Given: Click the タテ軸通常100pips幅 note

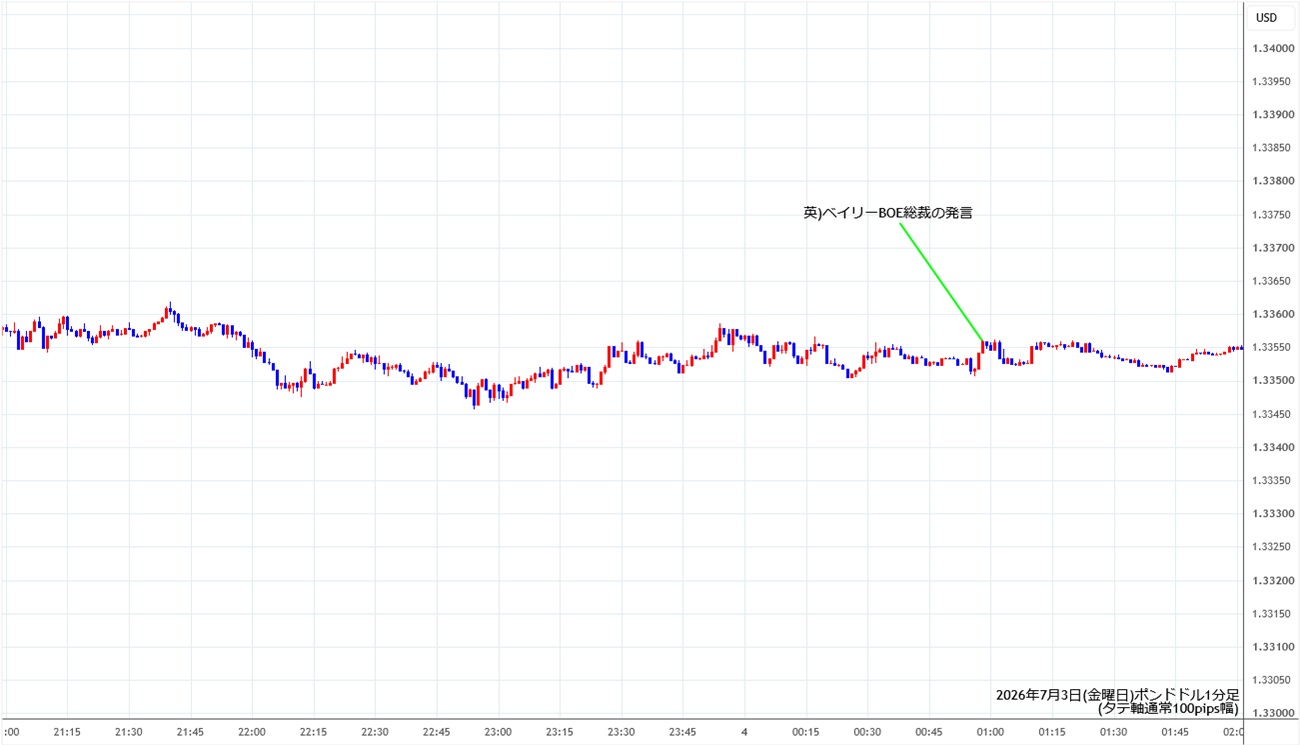Looking at the screenshot, I should pos(1168,708).
